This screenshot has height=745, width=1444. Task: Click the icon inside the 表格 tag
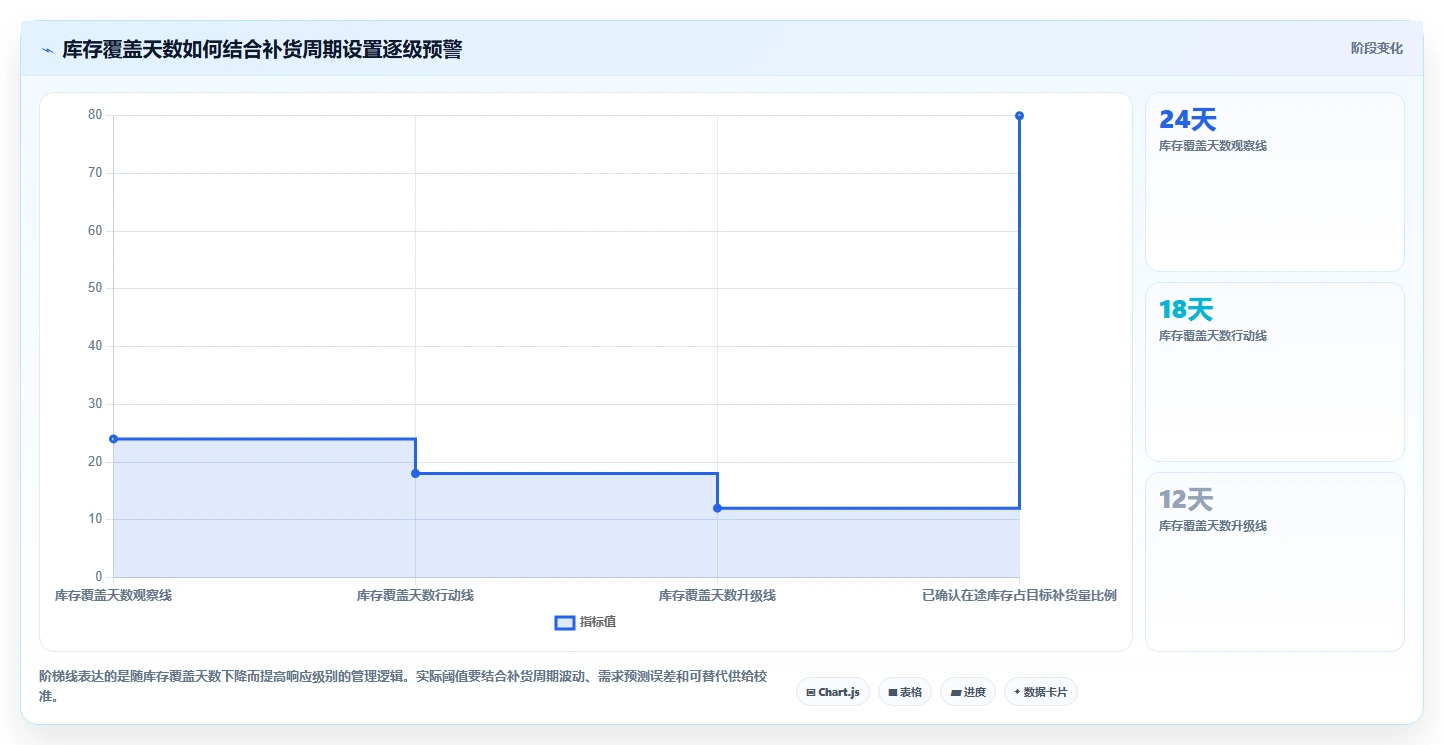[x=892, y=692]
